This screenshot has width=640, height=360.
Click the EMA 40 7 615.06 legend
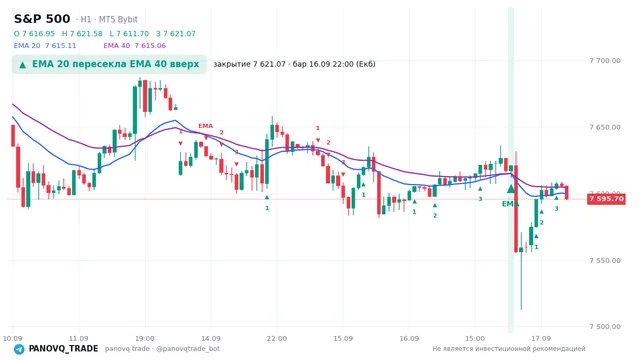point(135,45)
